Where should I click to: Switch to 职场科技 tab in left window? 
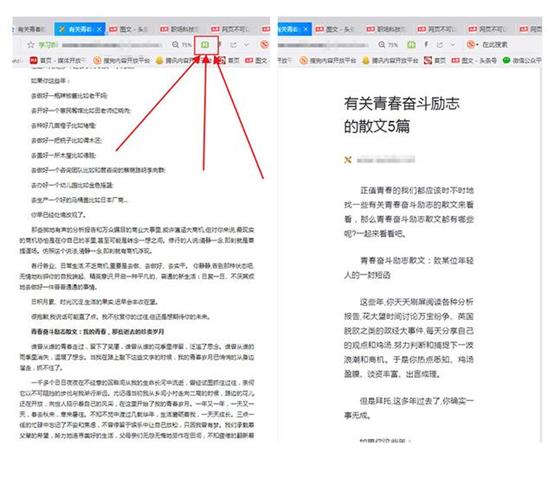(x=179, y=29)
